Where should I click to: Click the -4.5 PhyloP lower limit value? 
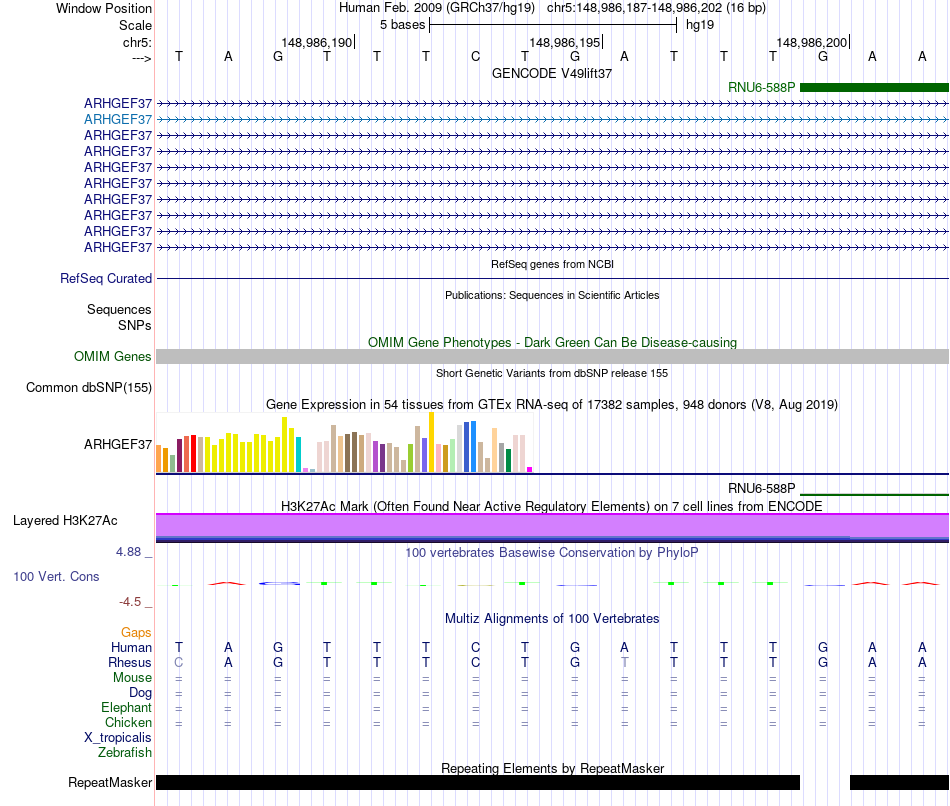pos(130,602)
